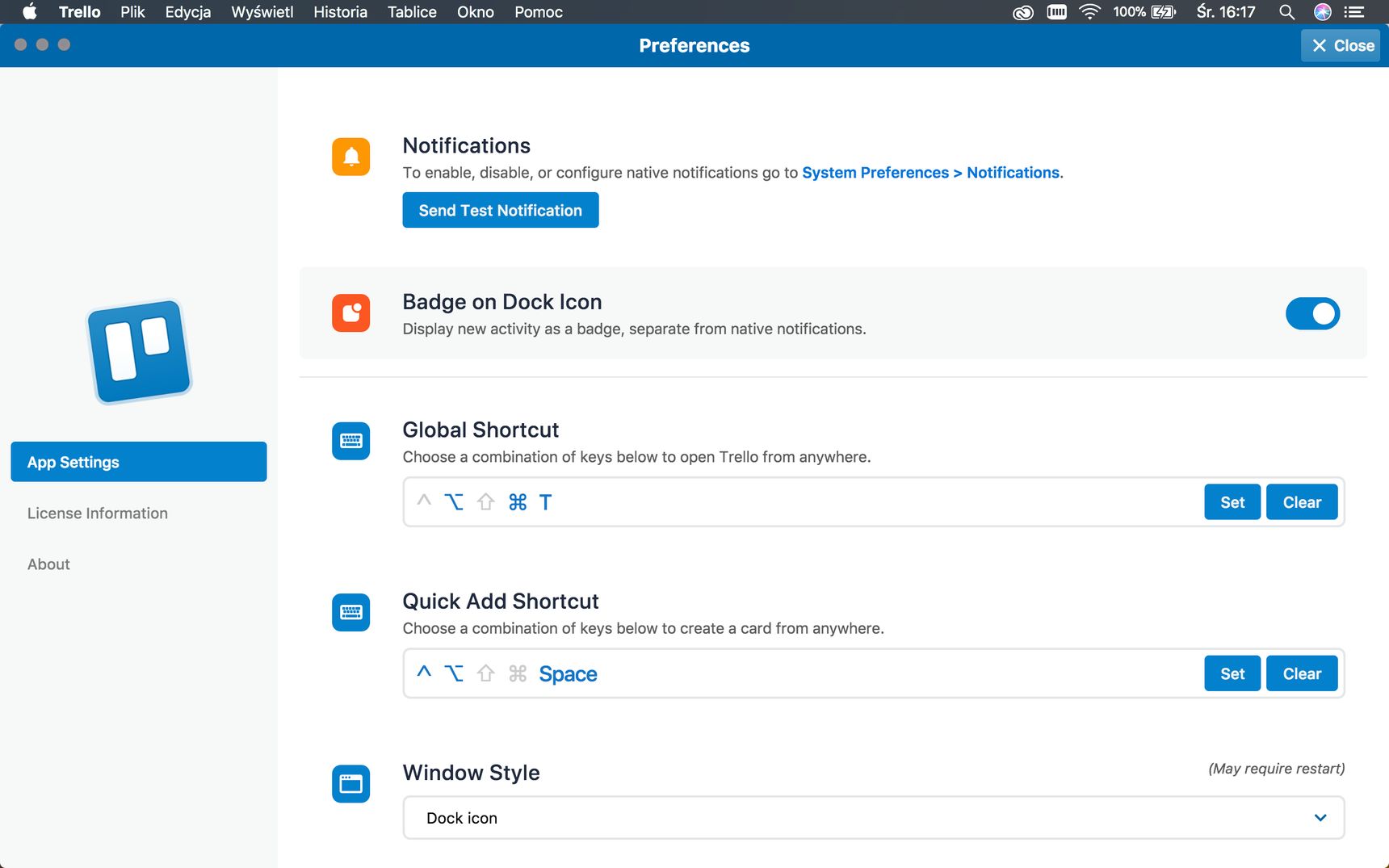The height and width of the screenshot is (868, 1389).
Task: Open the Historia menu
Action: pos(340,12)
